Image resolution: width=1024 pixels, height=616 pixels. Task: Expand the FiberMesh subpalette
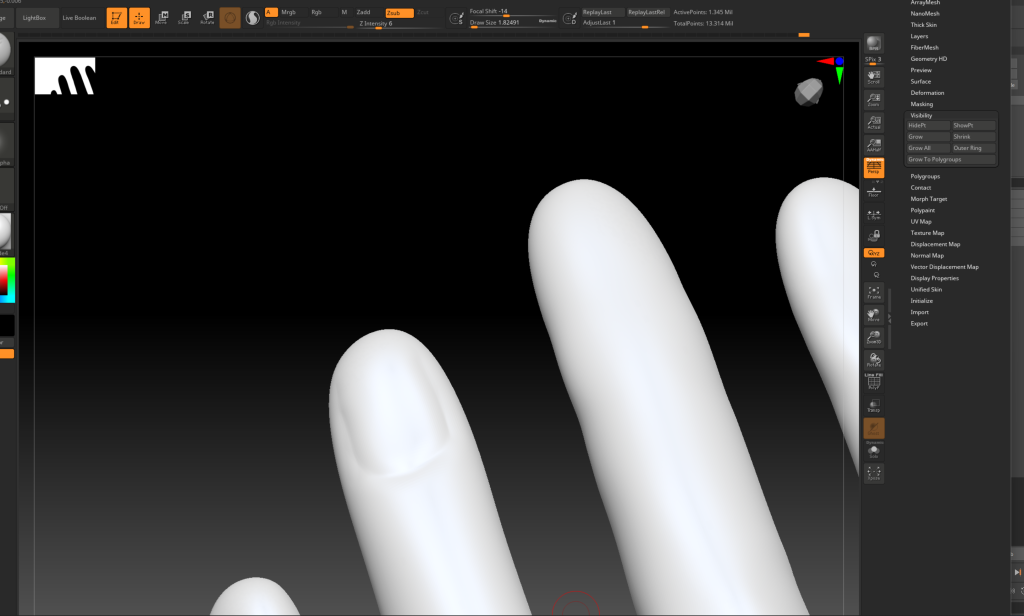pos(924,48)
